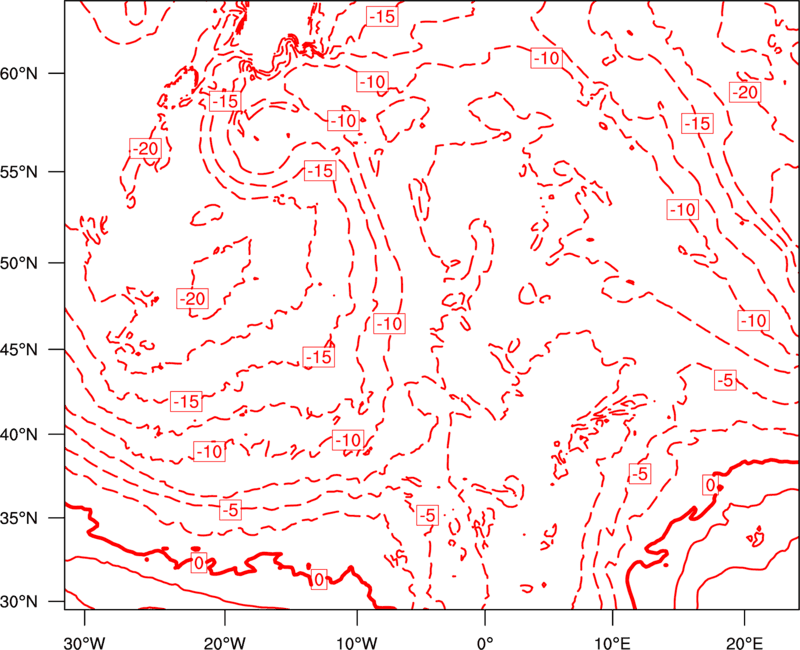Select the 40°N latitude axis label
The height and width of the screenshot is (650, 800).
[19, 435]
